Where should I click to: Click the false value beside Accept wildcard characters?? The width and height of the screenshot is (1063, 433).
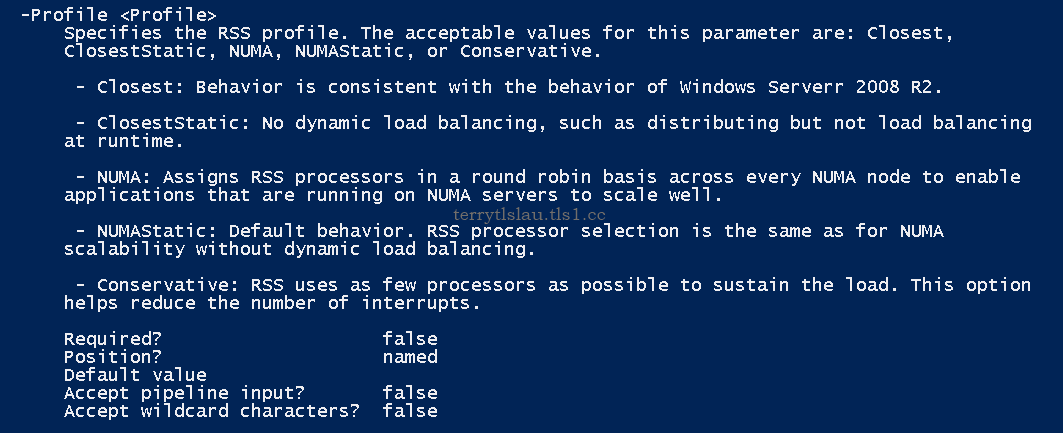click(409, 411)
